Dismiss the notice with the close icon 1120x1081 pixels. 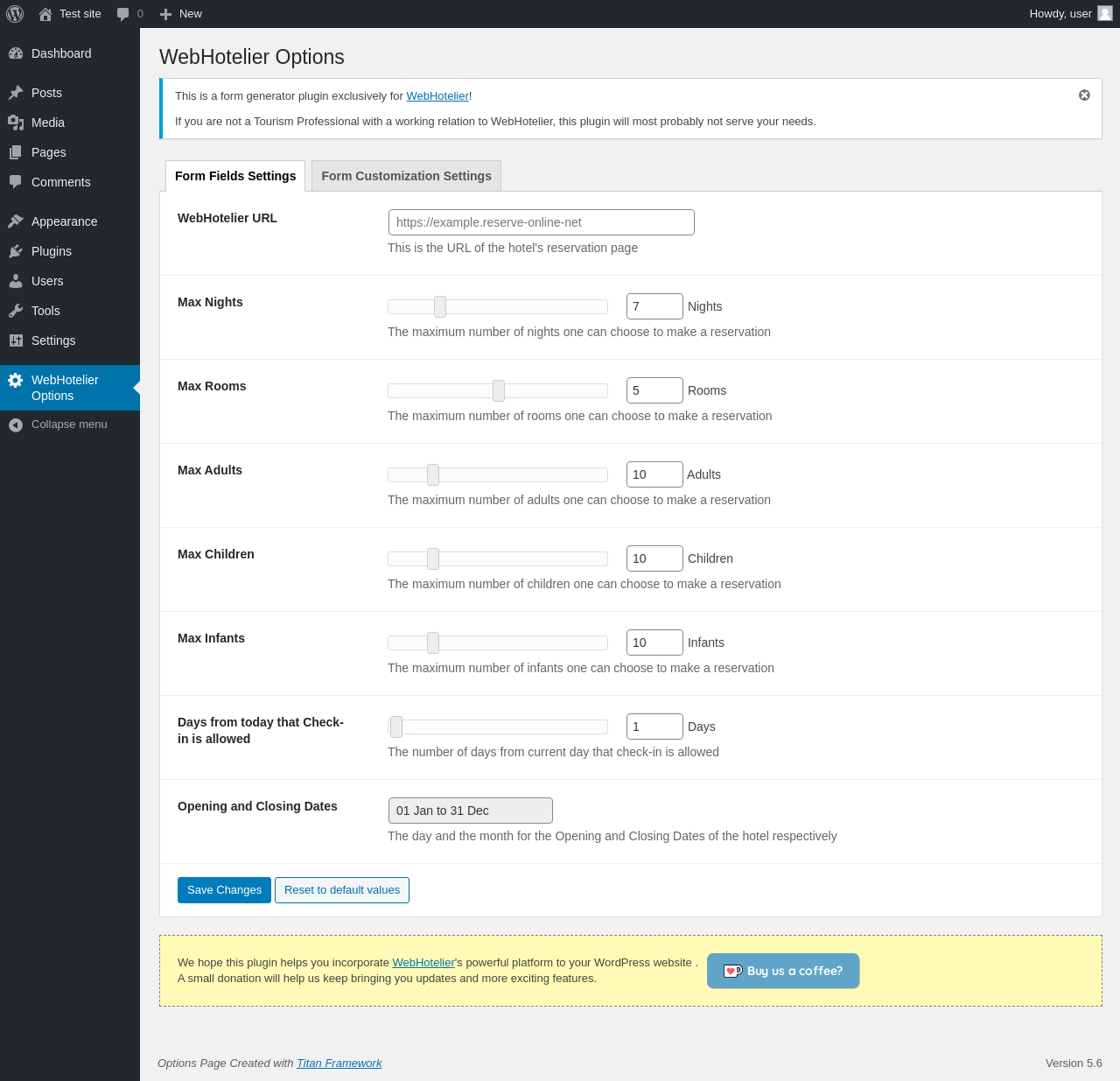pos(1084,95)
